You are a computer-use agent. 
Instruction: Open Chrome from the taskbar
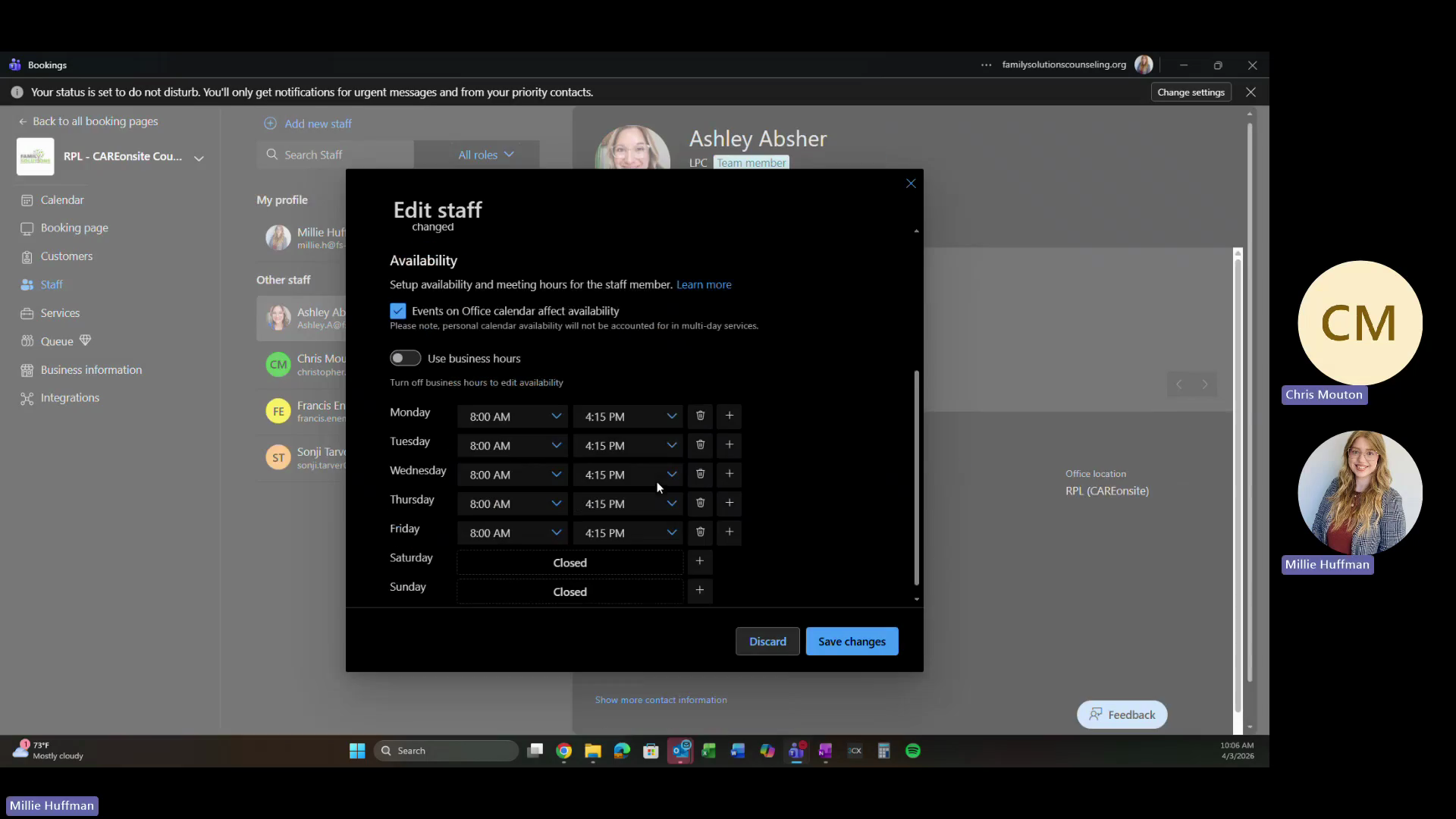pos(563,751)
